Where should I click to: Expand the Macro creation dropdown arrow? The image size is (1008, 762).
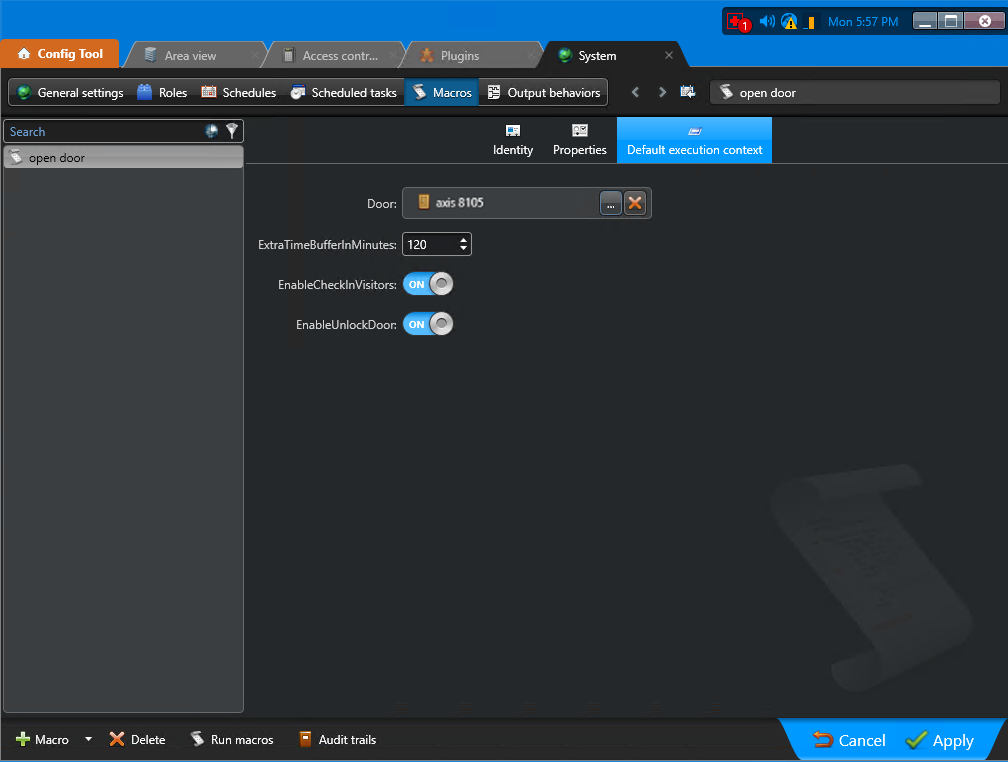click(88, 739)
